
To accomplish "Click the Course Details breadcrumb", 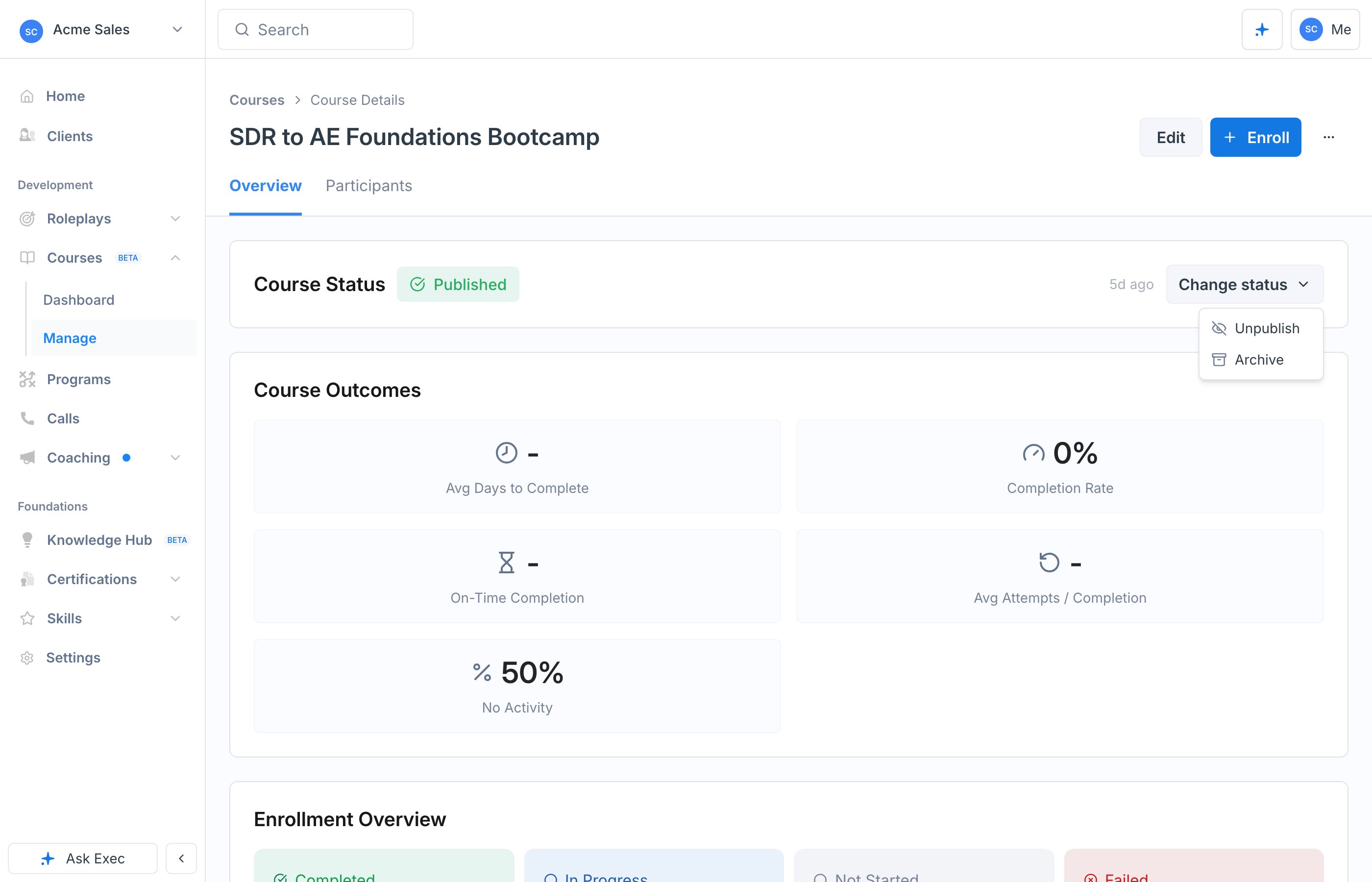I will pos(357,99).
